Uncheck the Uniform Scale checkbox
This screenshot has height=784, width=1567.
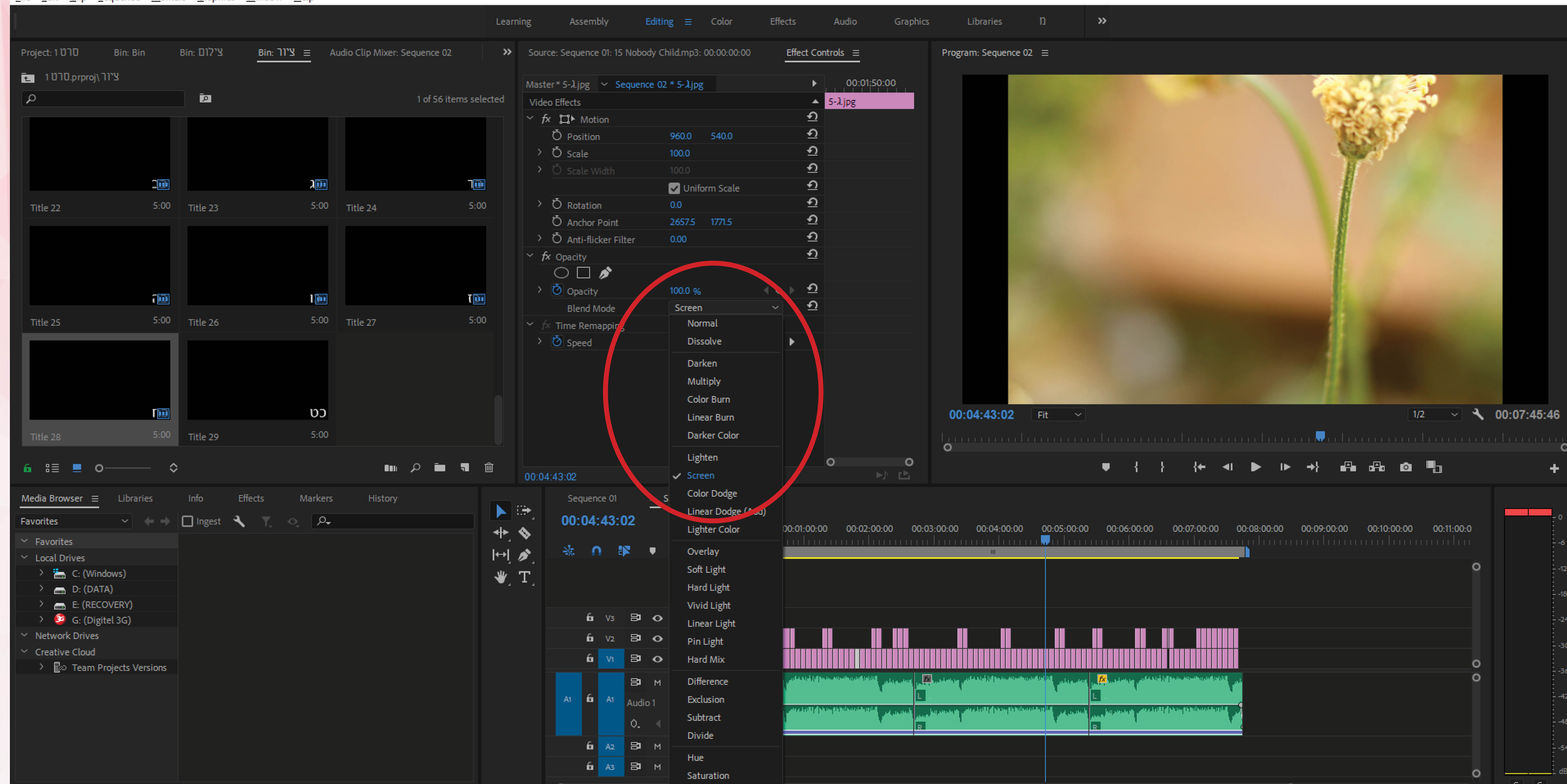coord(674,188)
